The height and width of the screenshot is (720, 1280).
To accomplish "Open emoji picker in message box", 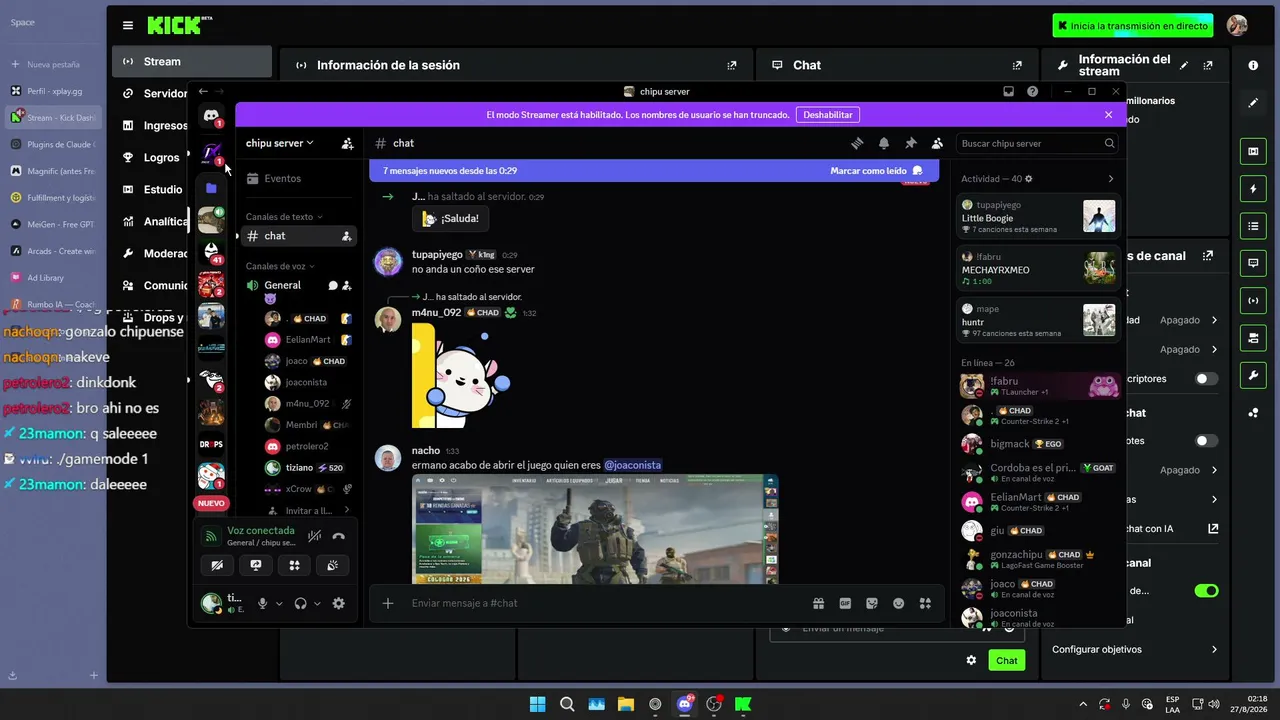I will (899, 603).
